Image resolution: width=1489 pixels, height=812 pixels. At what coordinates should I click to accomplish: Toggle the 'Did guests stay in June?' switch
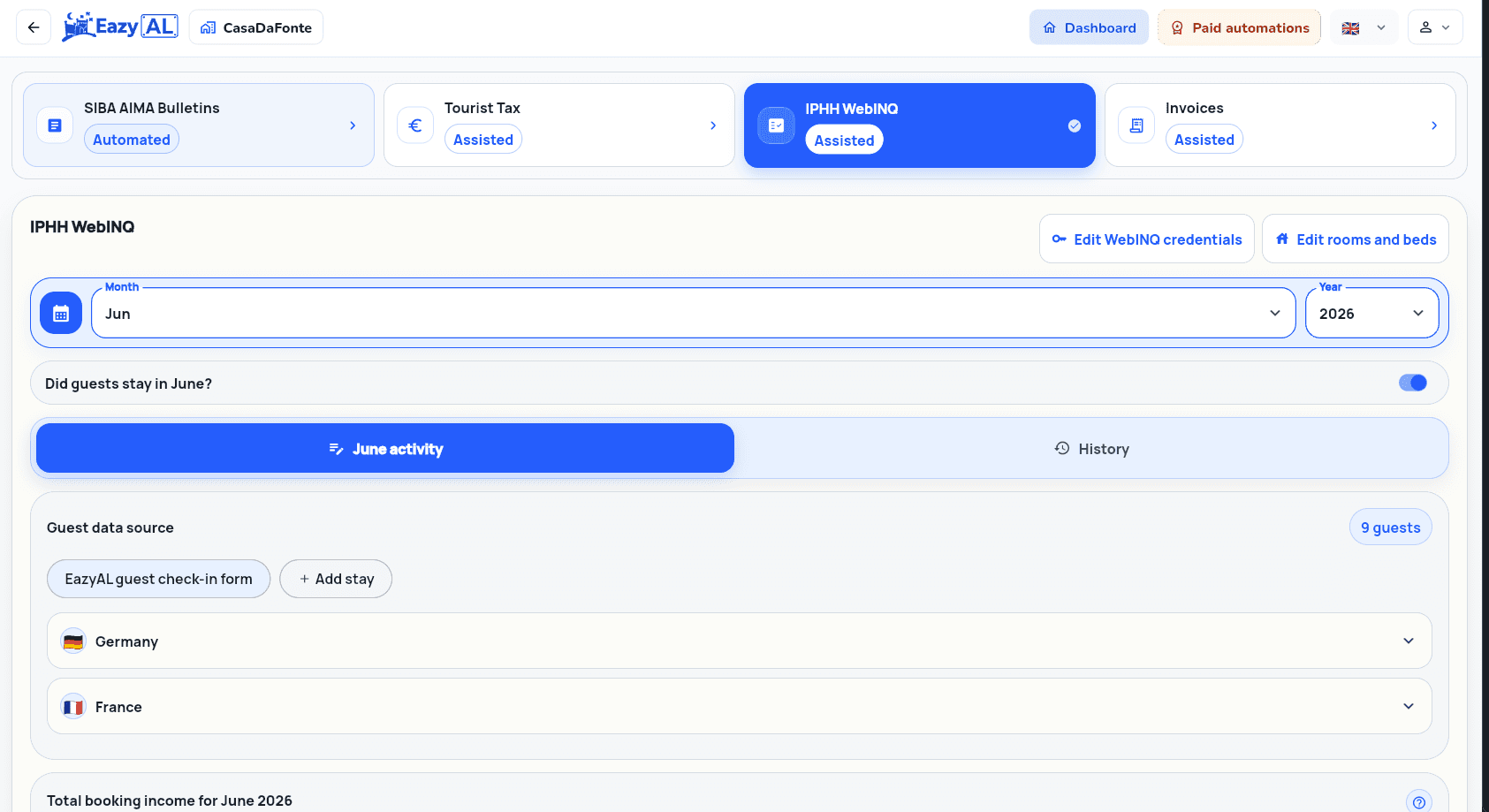1413,383
